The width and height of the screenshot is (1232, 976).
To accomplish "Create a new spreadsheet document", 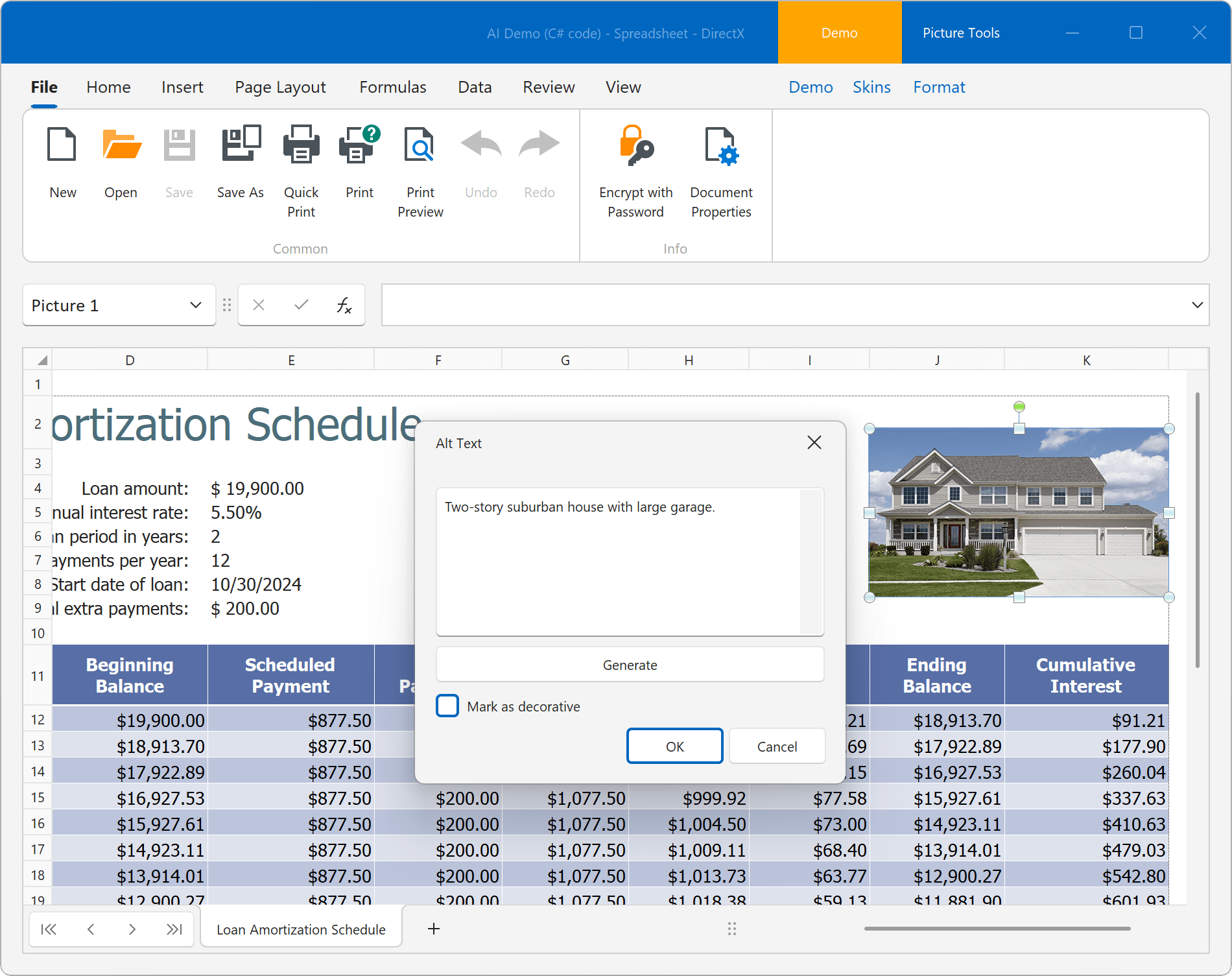I will [x=62, y=162].
